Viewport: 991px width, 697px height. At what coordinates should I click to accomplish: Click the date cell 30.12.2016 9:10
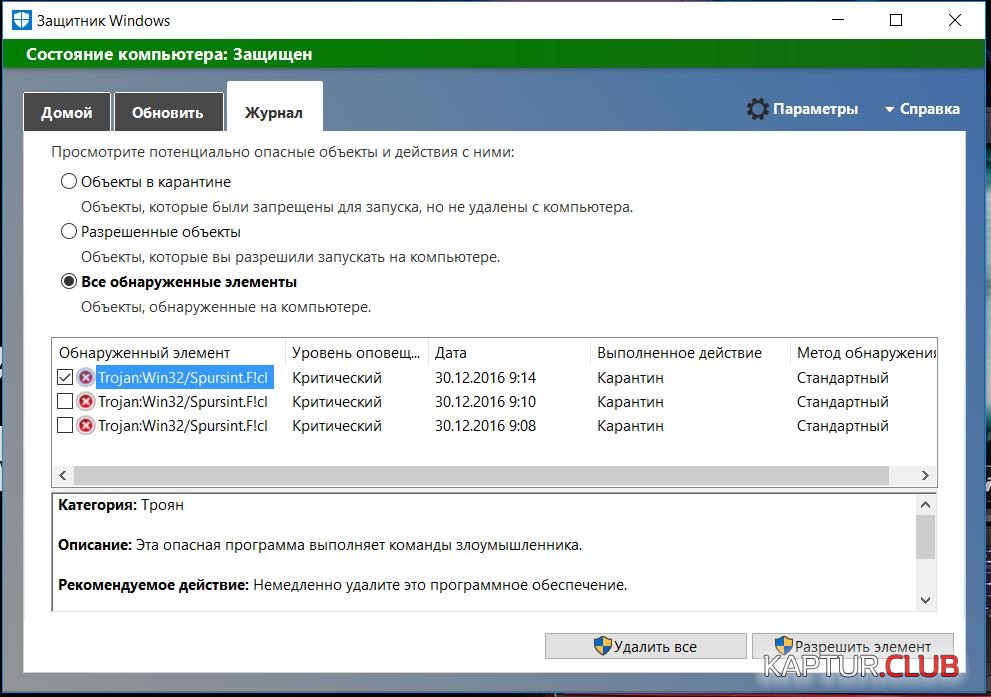[x=485, y=402]
